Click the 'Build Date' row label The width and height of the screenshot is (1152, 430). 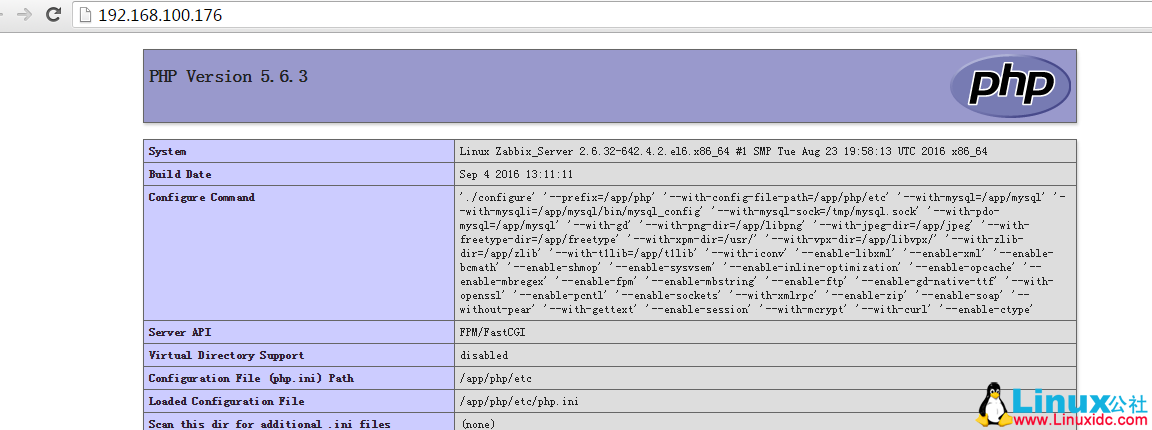pyautogui.click(x=179, y=174)
